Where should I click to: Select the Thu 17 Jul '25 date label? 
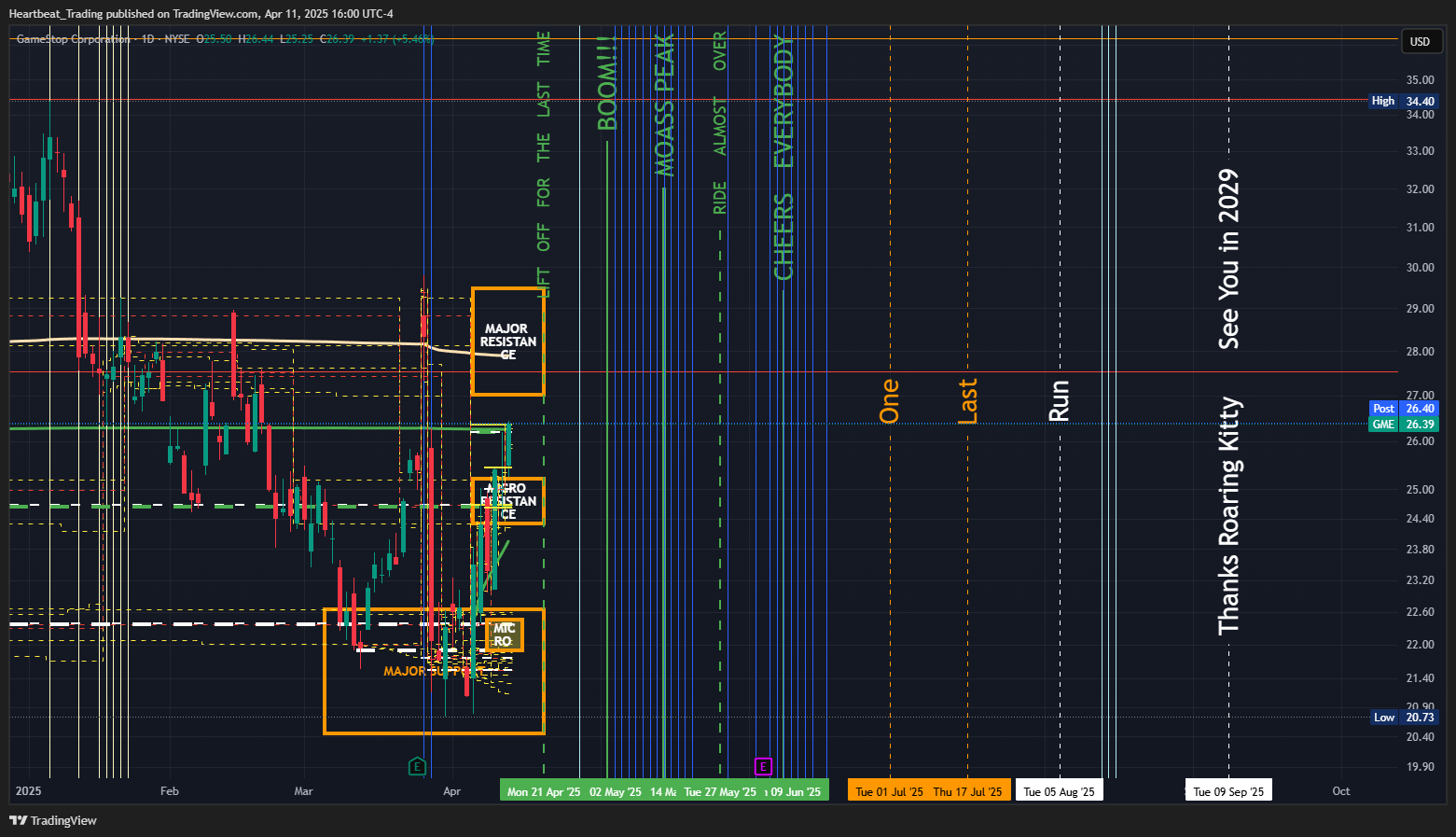pos(968,791)
